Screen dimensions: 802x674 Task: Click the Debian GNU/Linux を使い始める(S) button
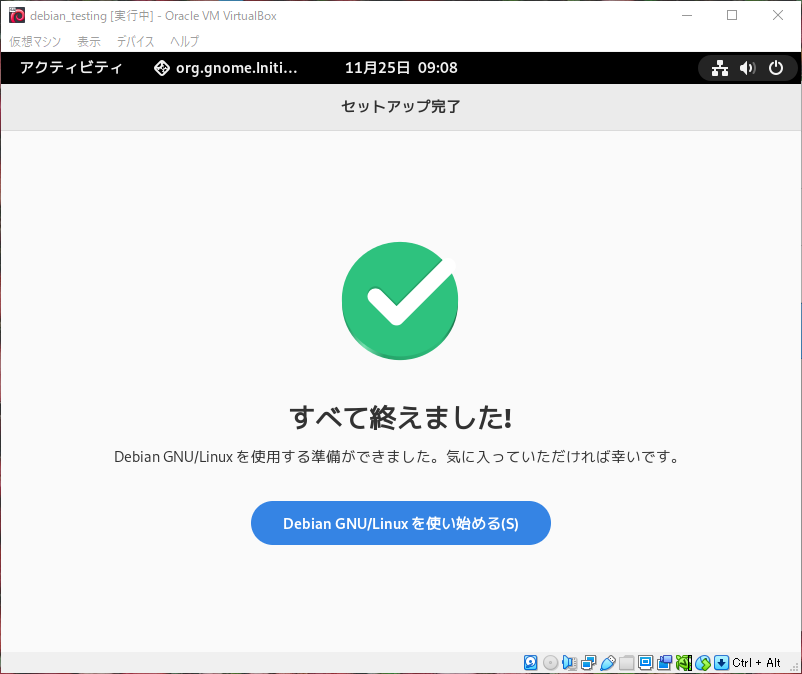tap(400, 523)
